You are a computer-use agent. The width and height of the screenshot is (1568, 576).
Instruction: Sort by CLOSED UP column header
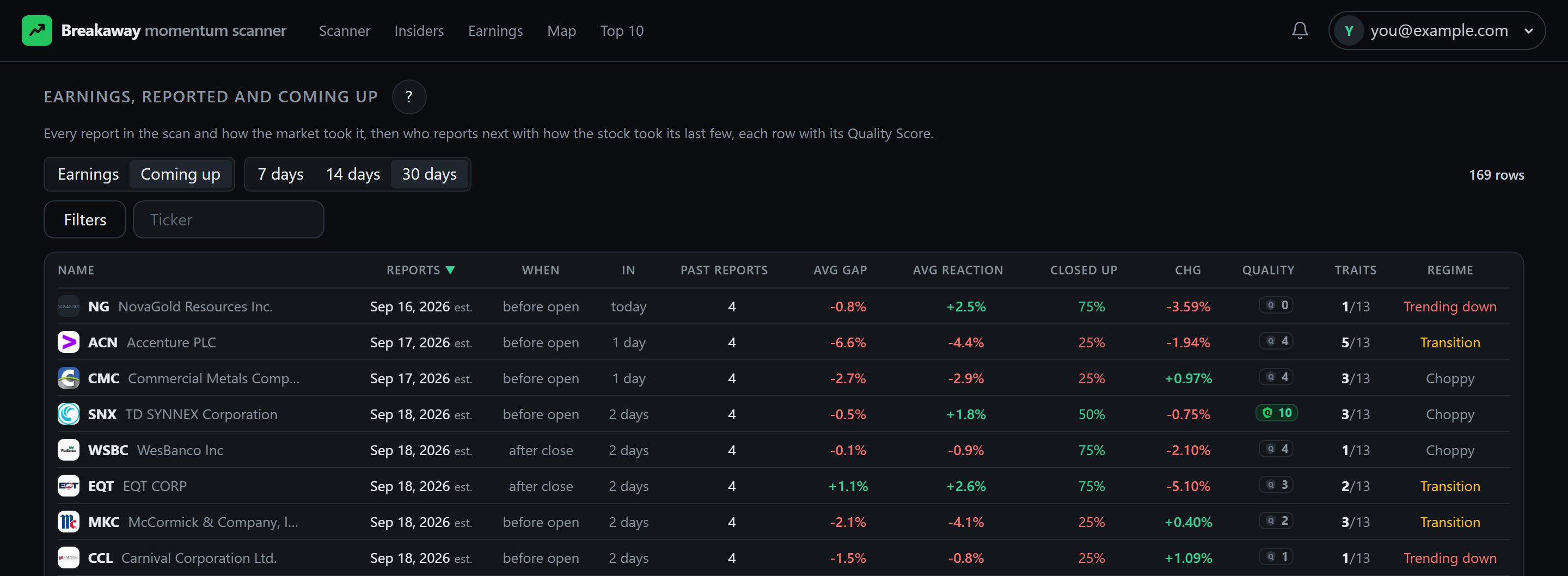1083,271
